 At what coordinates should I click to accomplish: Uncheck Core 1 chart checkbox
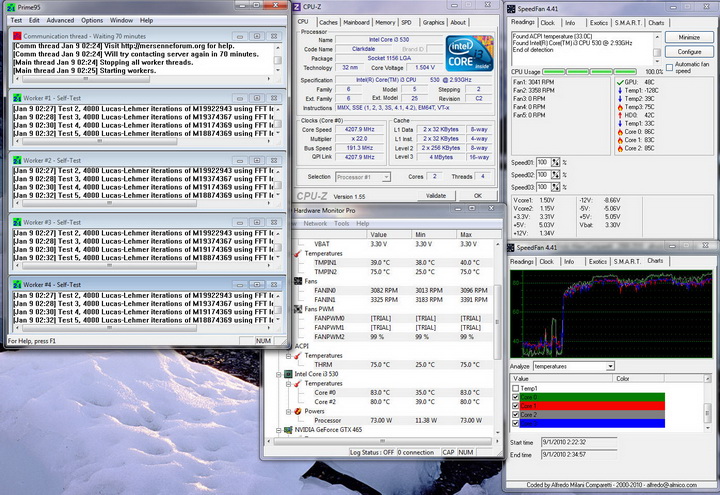click(x=515, y=406)
